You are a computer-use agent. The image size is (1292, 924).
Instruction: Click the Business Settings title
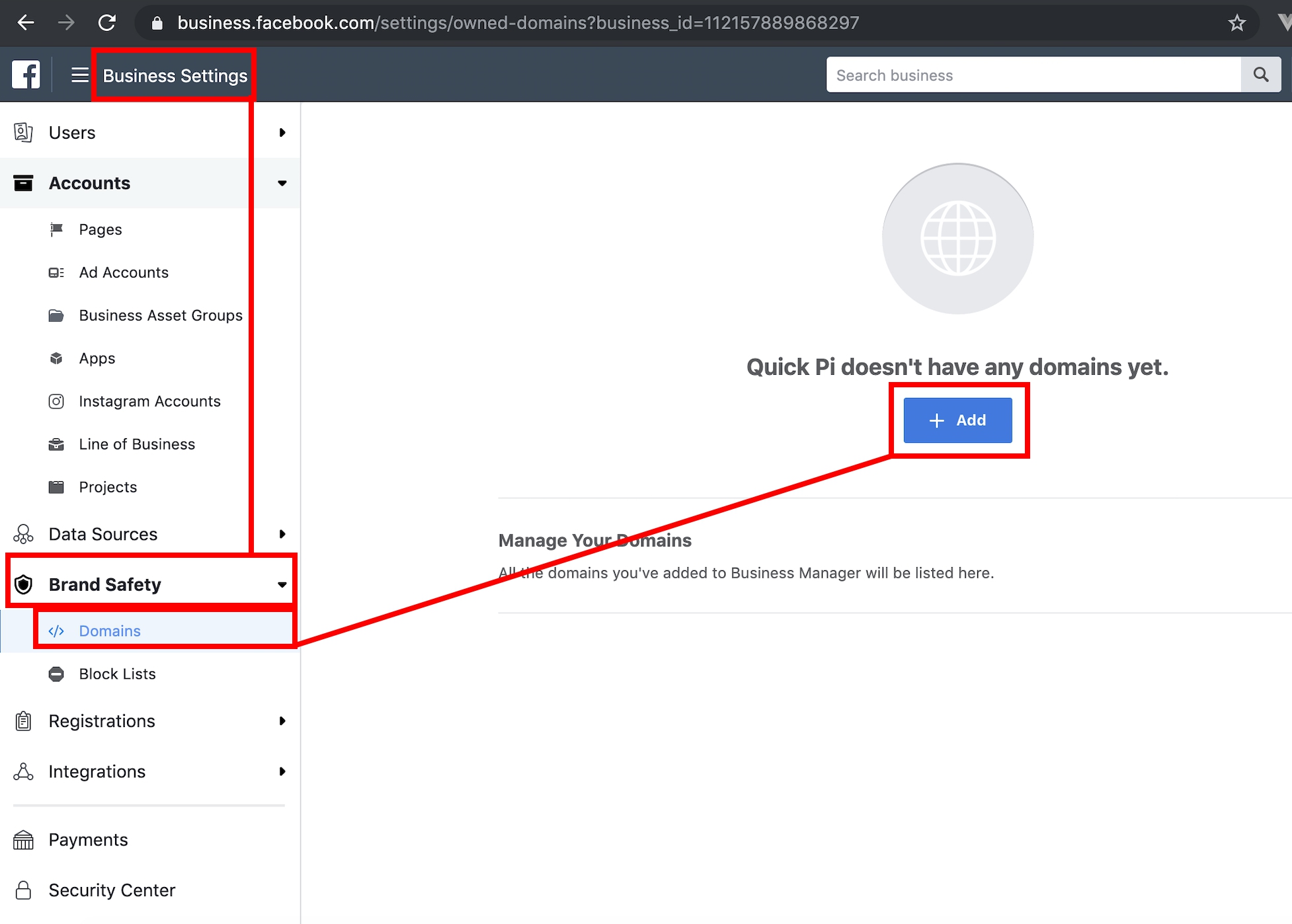(175, 75)
